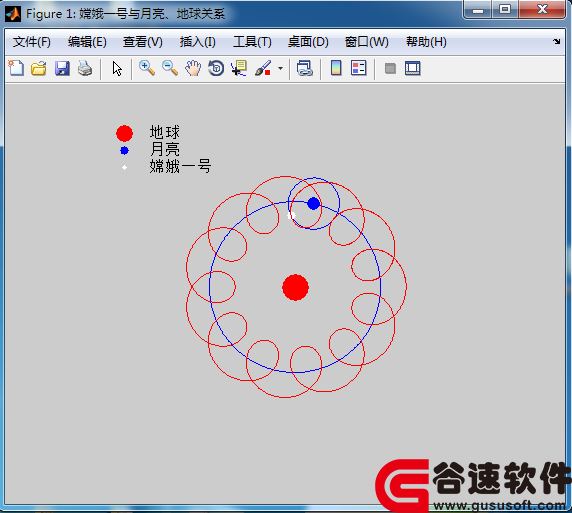Click the Link Plot icon
Viewport: 572px width, 513px height.
[x=305, y=68]
